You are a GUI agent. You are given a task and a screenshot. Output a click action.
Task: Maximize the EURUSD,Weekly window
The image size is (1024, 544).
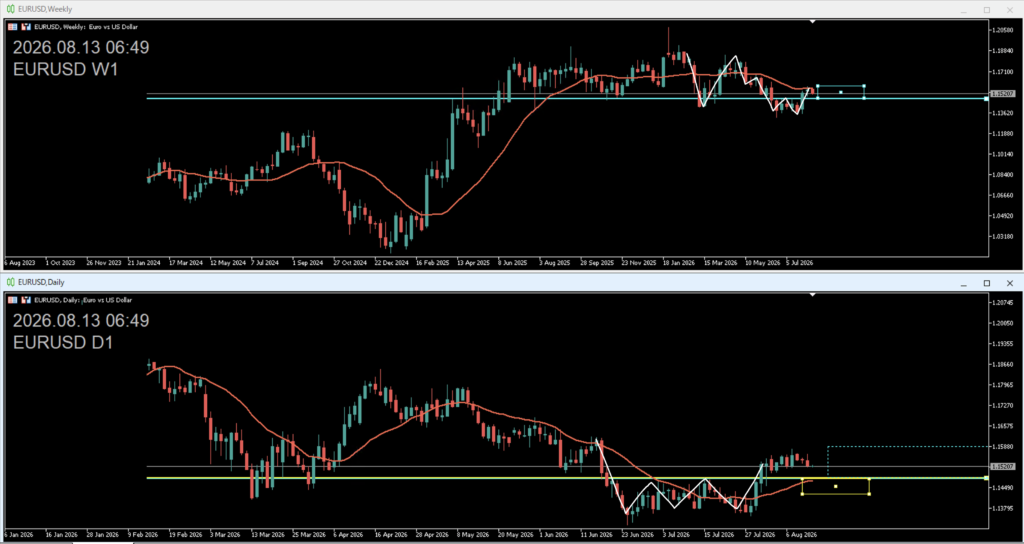[987, 10]
